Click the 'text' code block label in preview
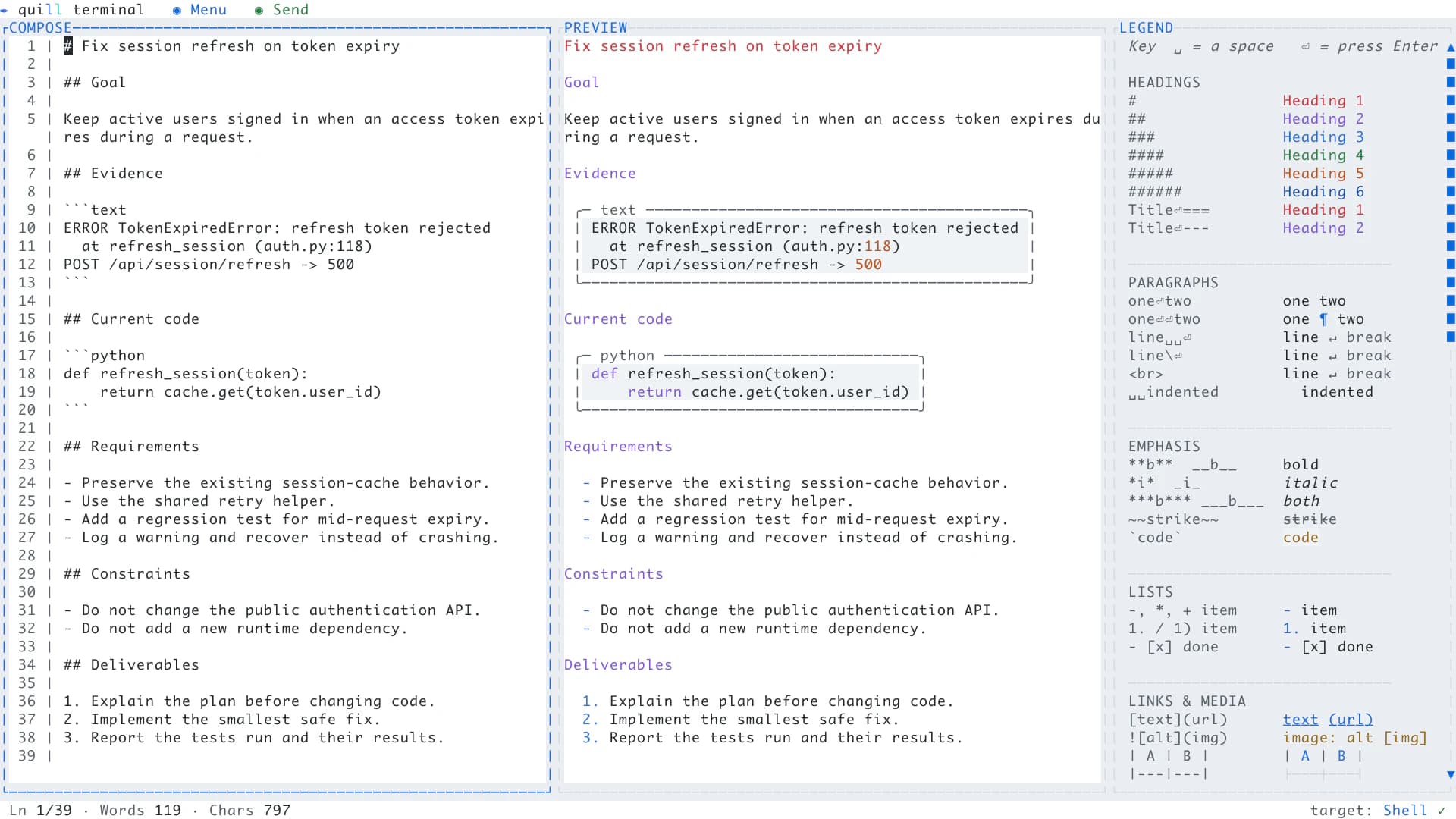1456x819 pixels. [x=618, y=209]
